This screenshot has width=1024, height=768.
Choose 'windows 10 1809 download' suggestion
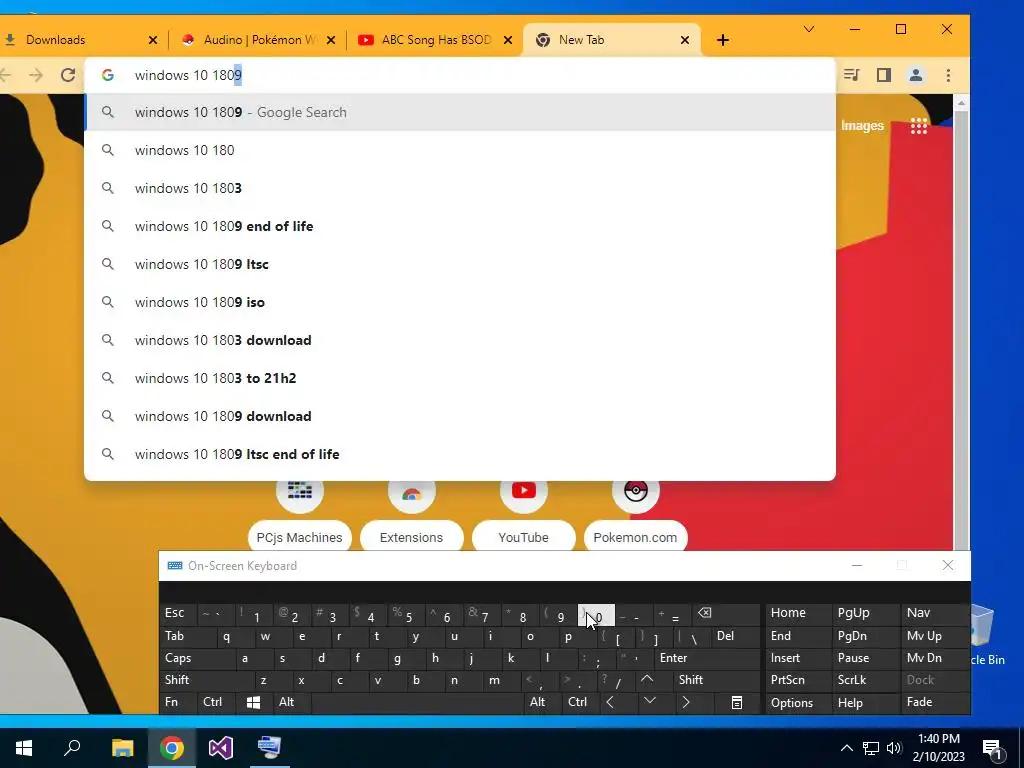[460, 416]
